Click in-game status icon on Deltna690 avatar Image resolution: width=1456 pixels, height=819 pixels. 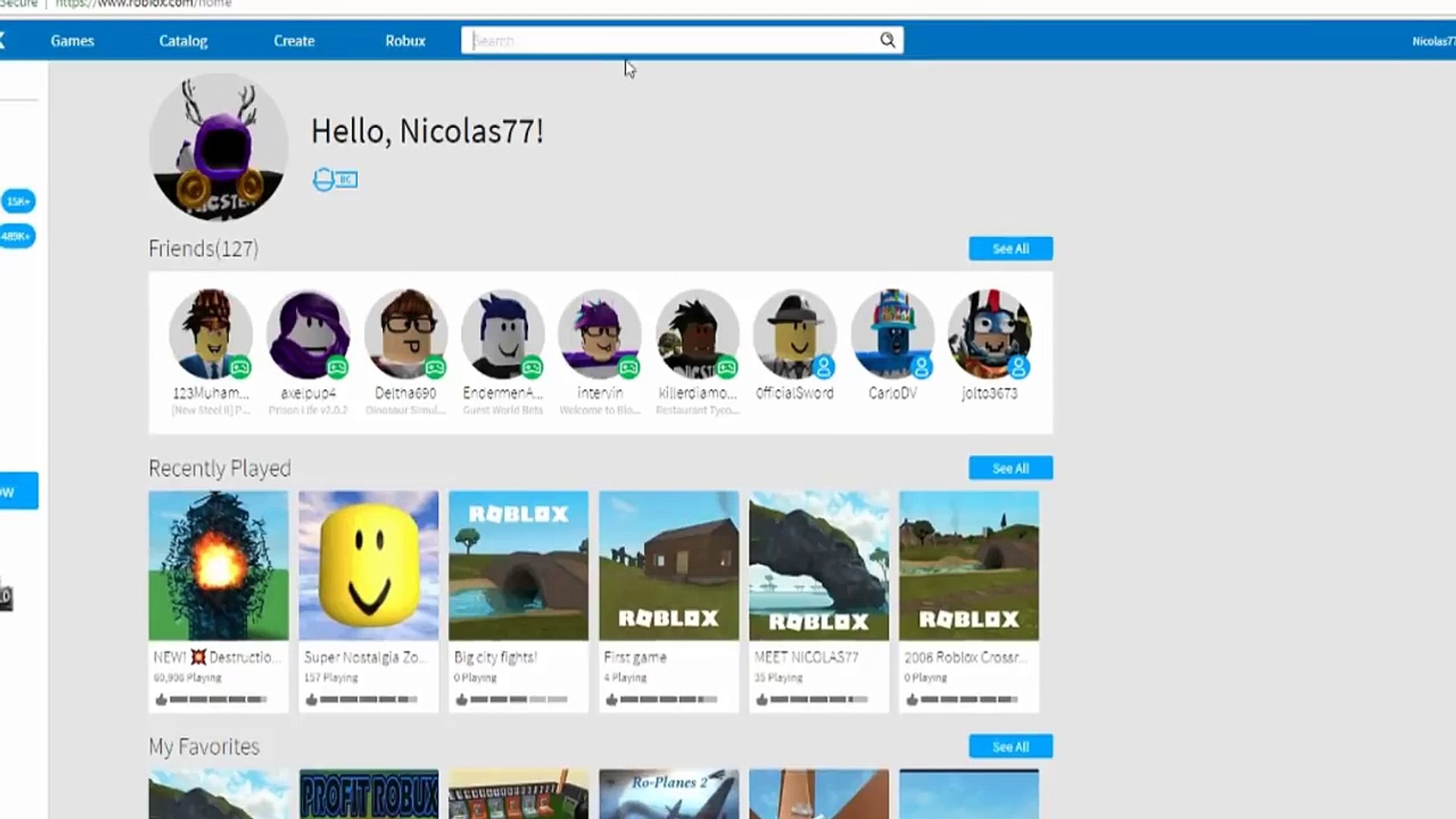tap(435, 369)
